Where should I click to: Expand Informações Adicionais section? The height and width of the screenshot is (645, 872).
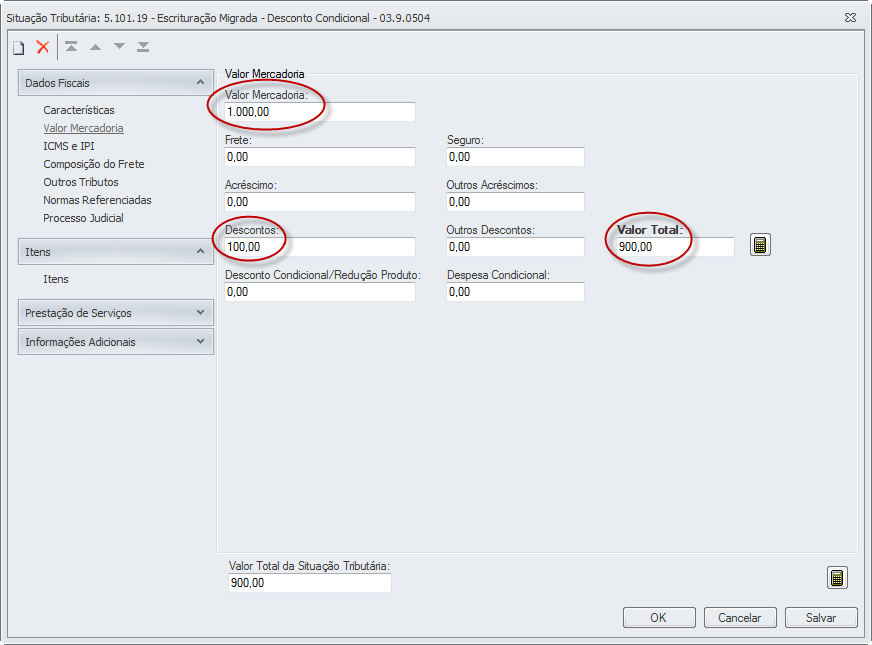click(200, 342)
